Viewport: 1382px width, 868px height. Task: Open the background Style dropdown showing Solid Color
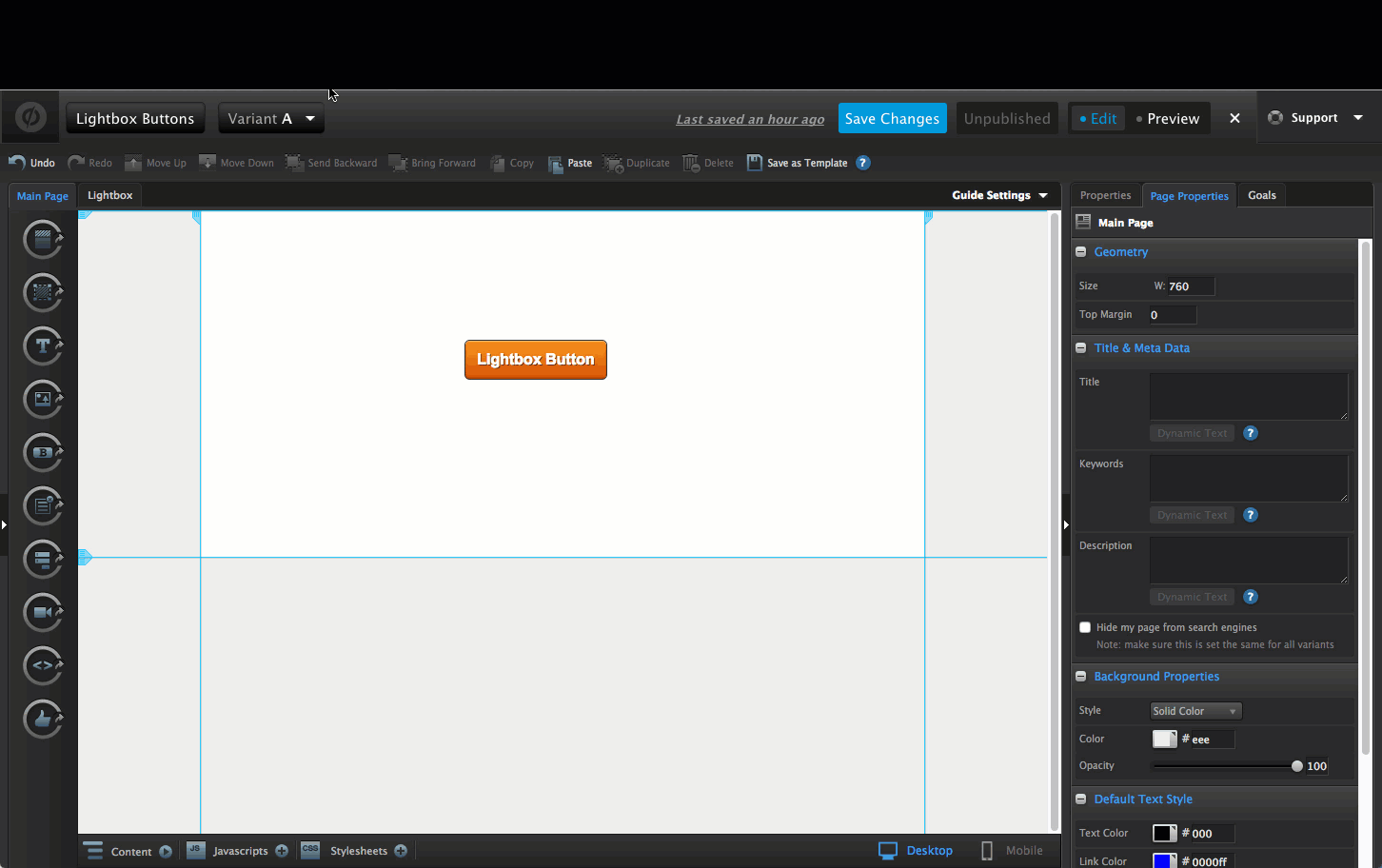1194,710
